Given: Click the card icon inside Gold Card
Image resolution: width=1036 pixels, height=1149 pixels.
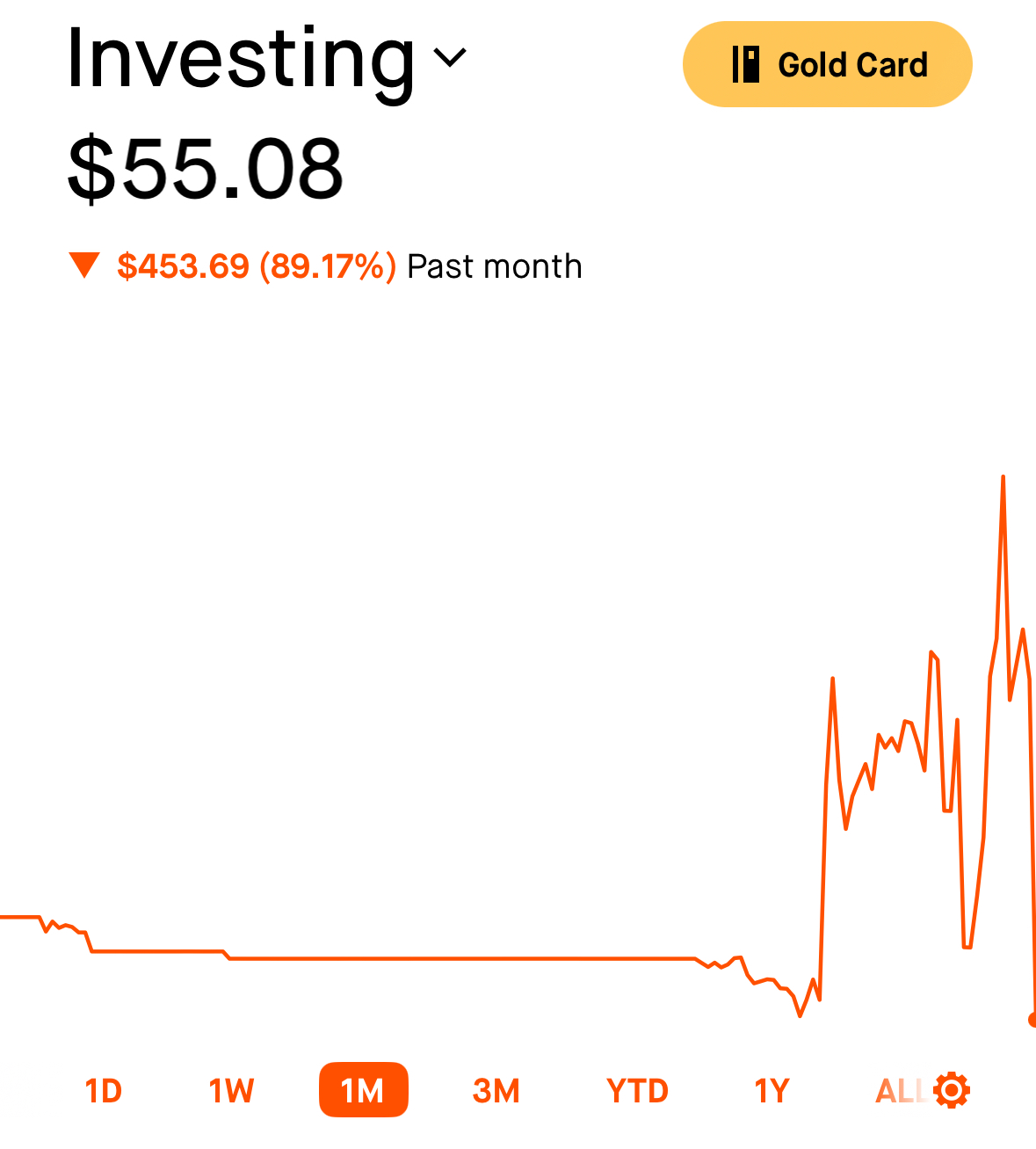Looking at the screenshot, I should pyautogui.click(x=746, y=64).
